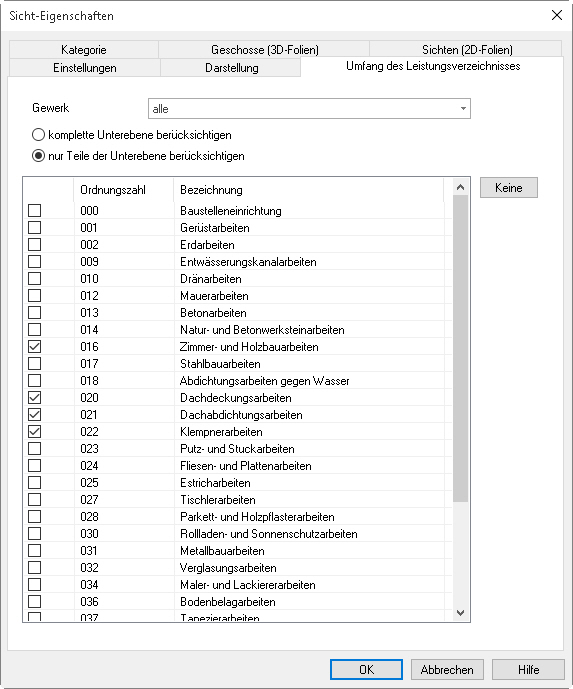Screen dimensions: 573x689
Task: Tick the 030 Rollladen- und Sonnenschutzarbeiten checkbox
Action: point(35,533)
